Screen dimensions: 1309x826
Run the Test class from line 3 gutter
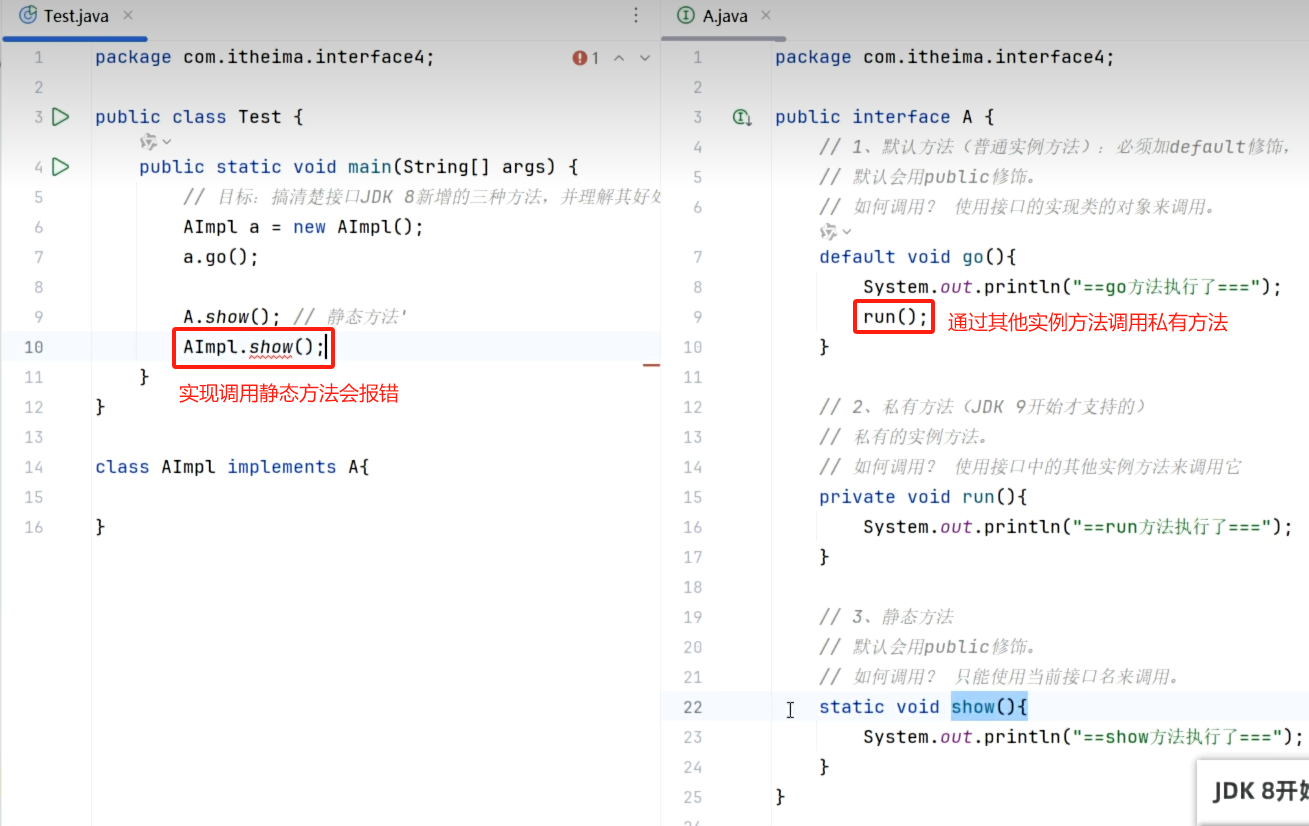60,117
